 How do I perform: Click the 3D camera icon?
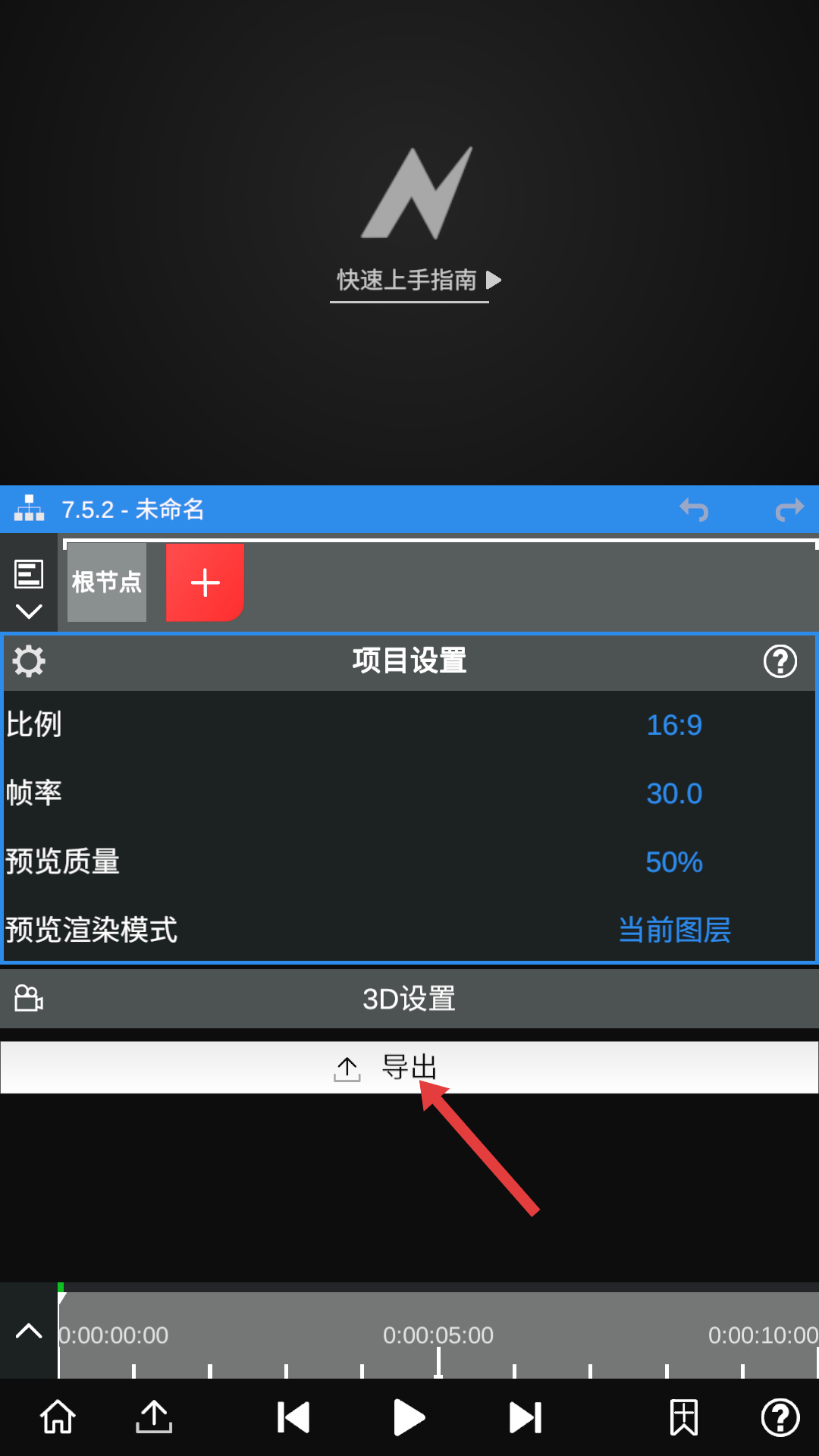[29, 998]
